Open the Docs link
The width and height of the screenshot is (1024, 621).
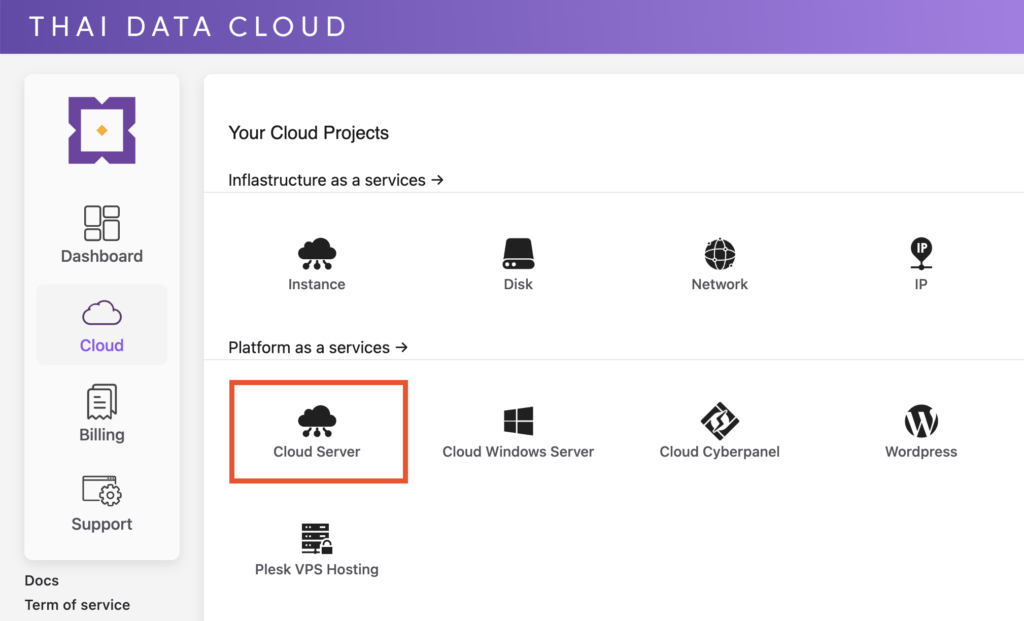click(x=42, y=581)
